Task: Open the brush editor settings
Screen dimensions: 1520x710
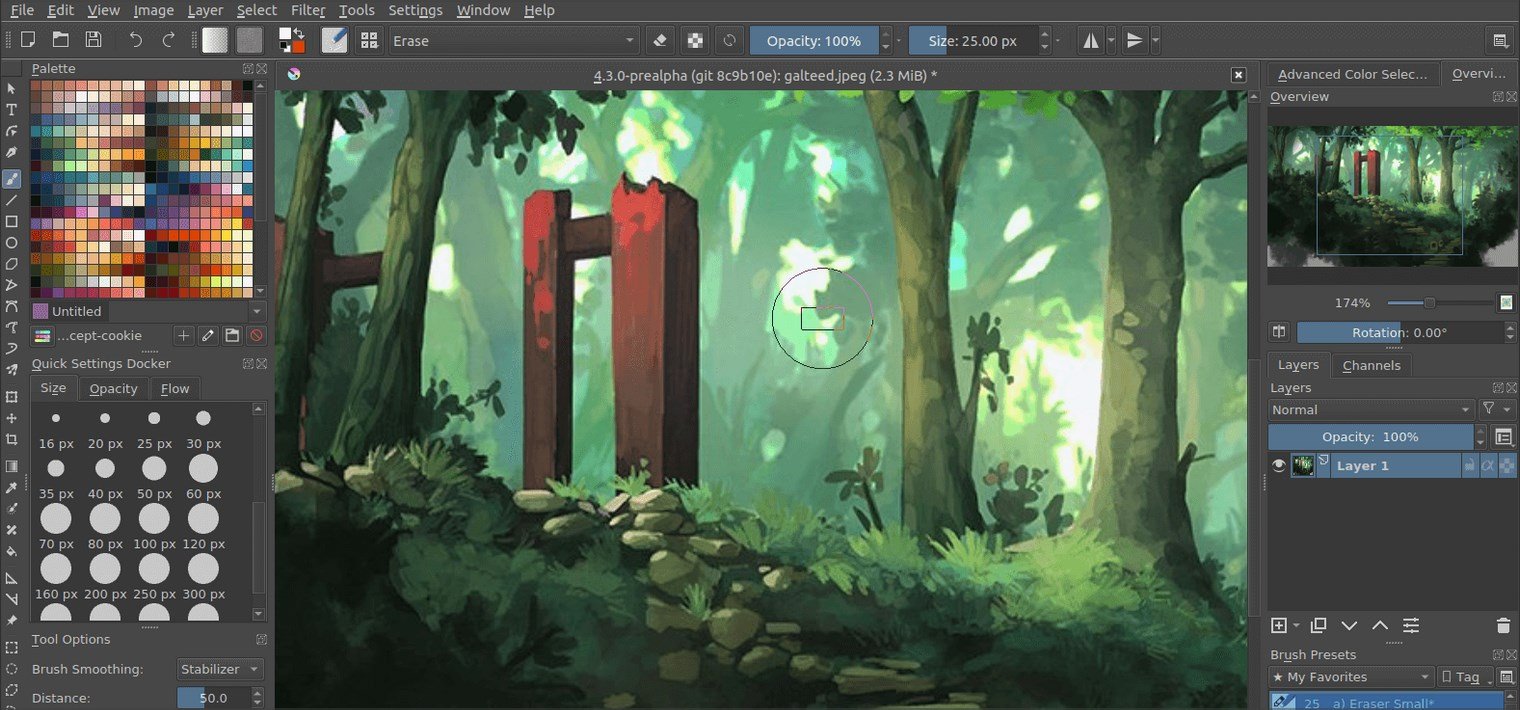Action: (x=335, y=40)
